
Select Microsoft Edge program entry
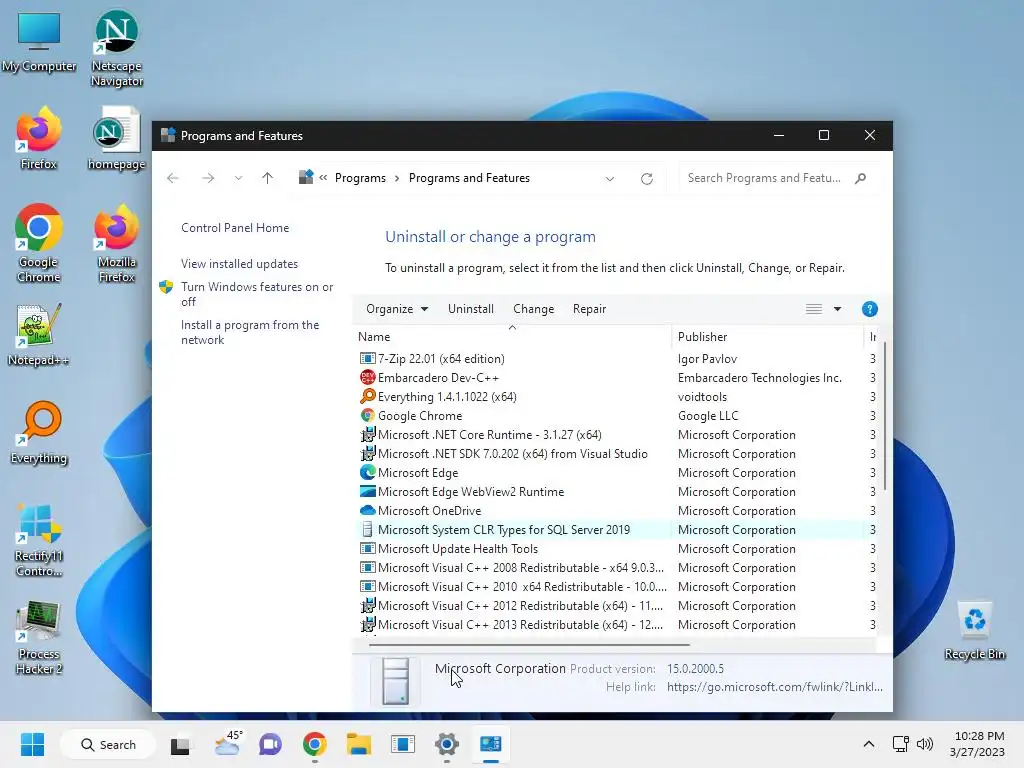pyautogui.click(x=617, y=472)
